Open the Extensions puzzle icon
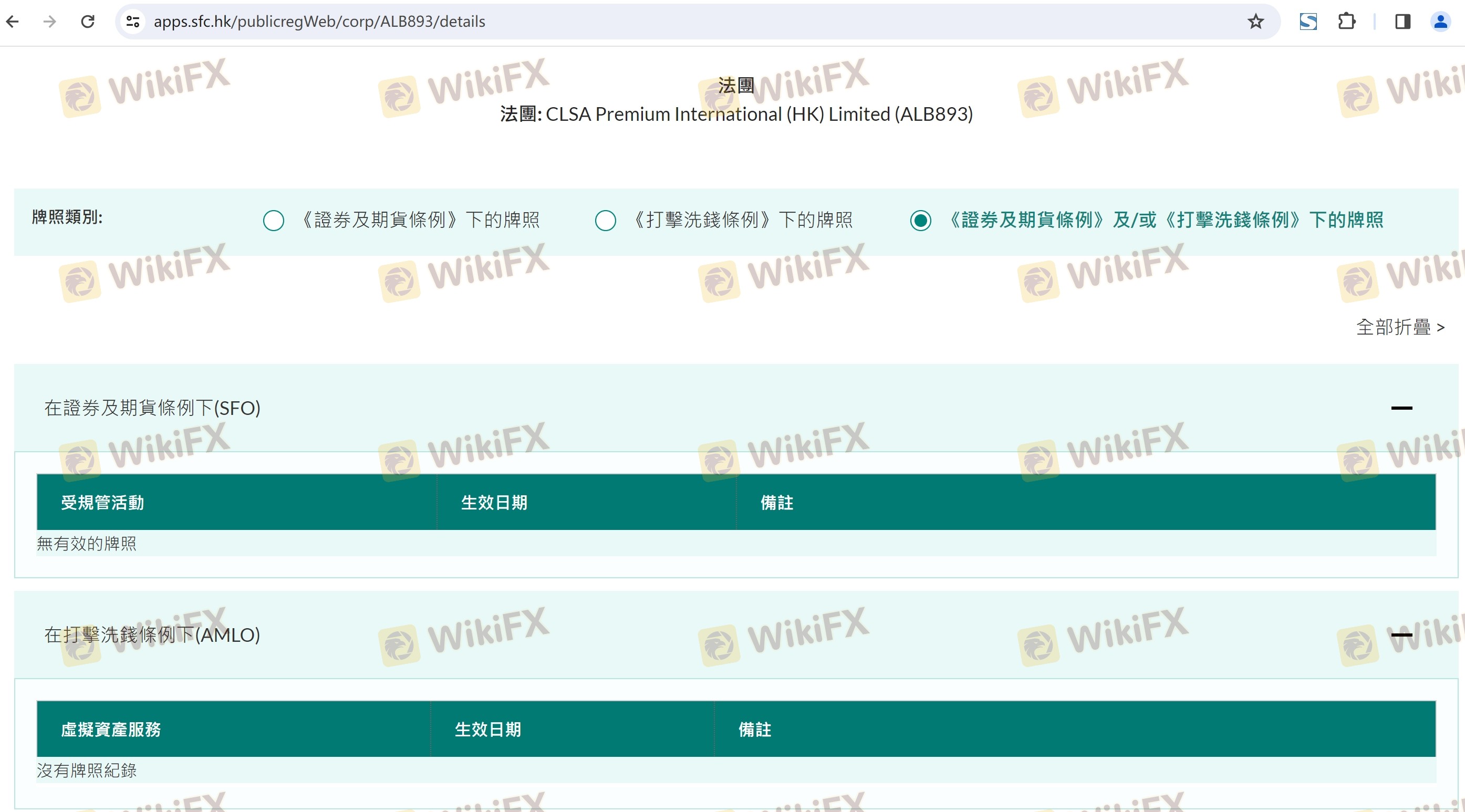Viewport: 1465px width, 812px height. pyautogui.click(x=1347, y=22)
